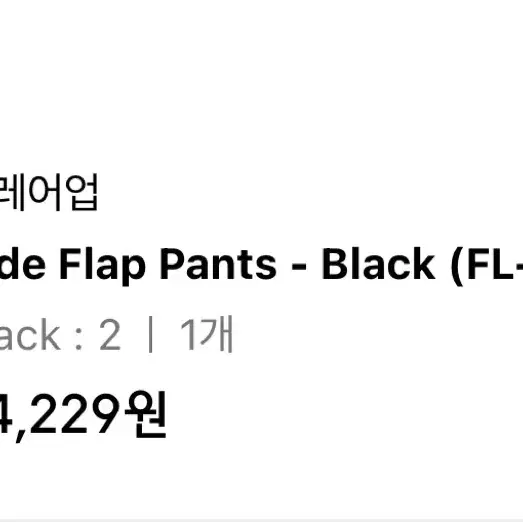
Task: Click the '업' character of the brand name
Action: (x=81, y=192)
